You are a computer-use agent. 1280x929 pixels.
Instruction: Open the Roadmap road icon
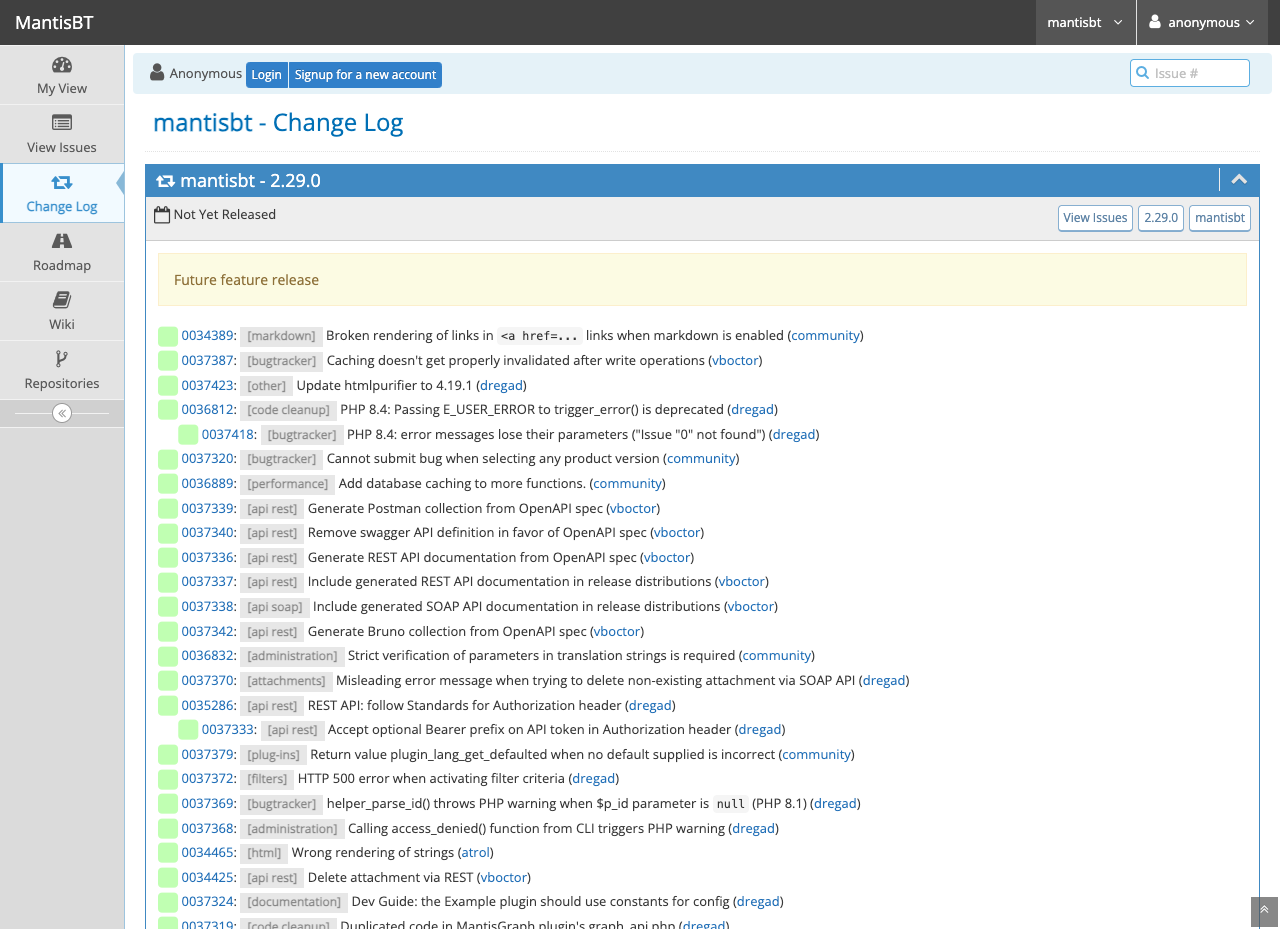pos(62,241)
